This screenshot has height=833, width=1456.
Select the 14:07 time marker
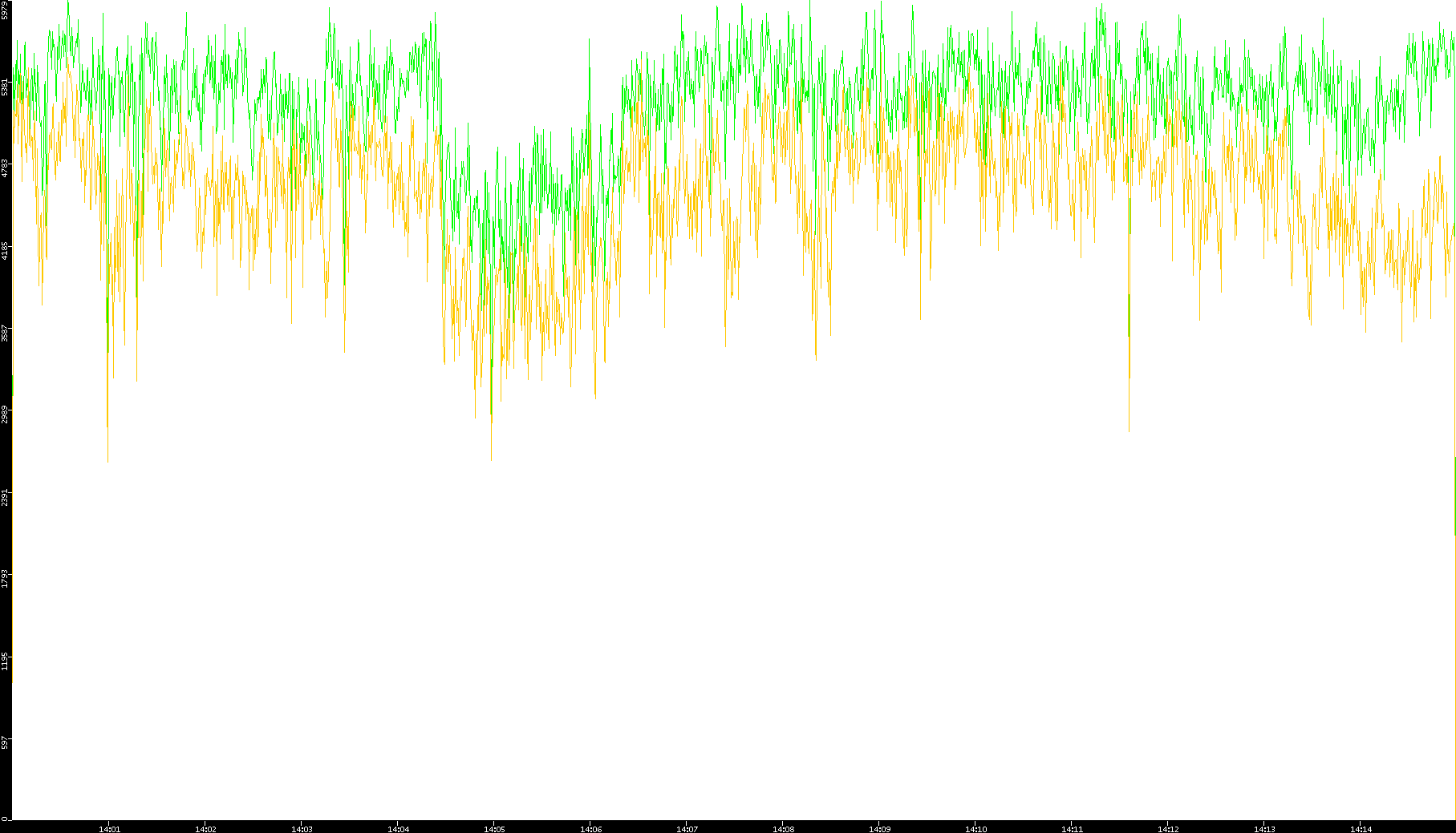687,829
